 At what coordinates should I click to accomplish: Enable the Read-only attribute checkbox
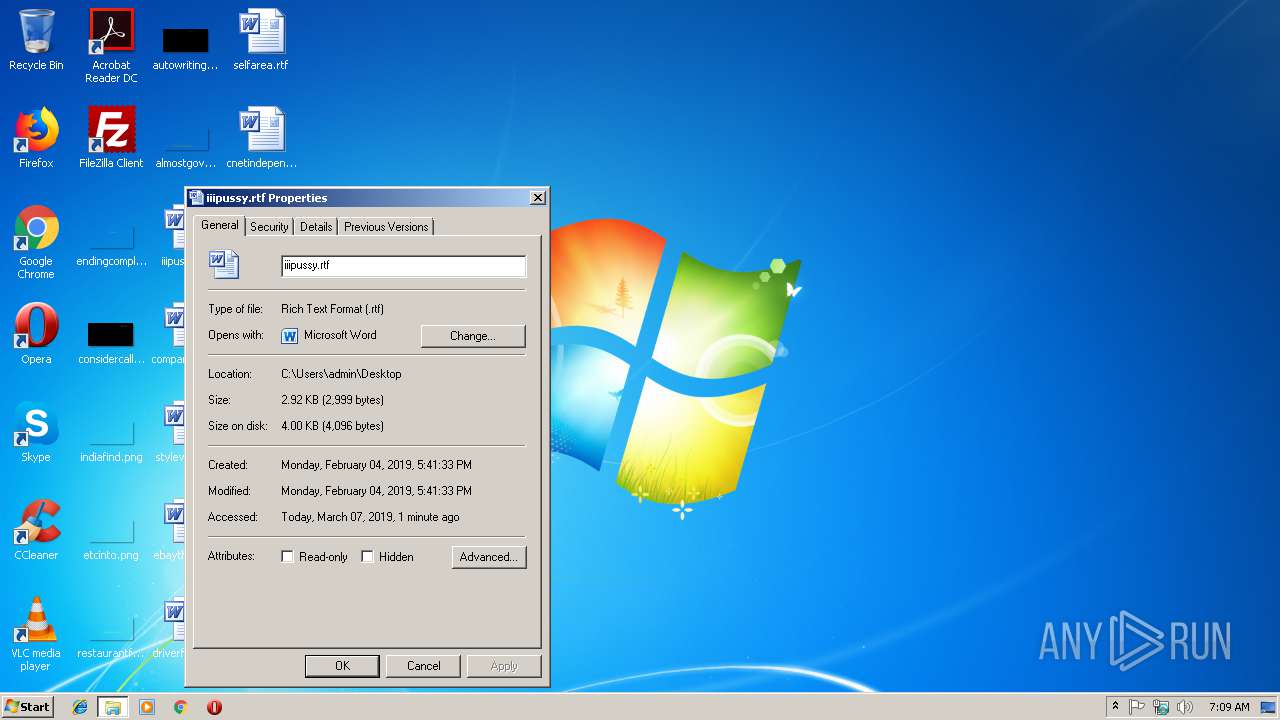[288, 557]
